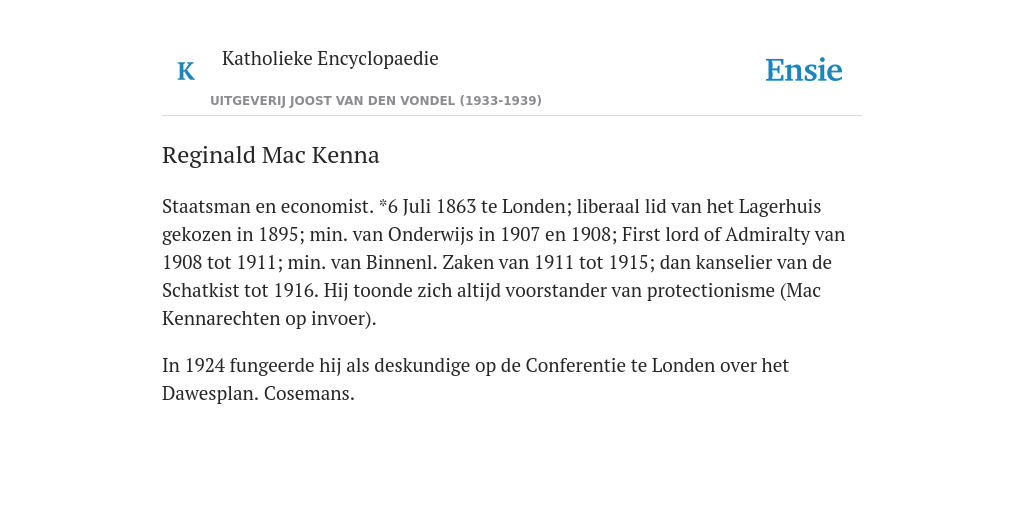The height and width of the screenshot is (512, 1024).
Task: Open the Ensie home logo
Action: point(803,71)
